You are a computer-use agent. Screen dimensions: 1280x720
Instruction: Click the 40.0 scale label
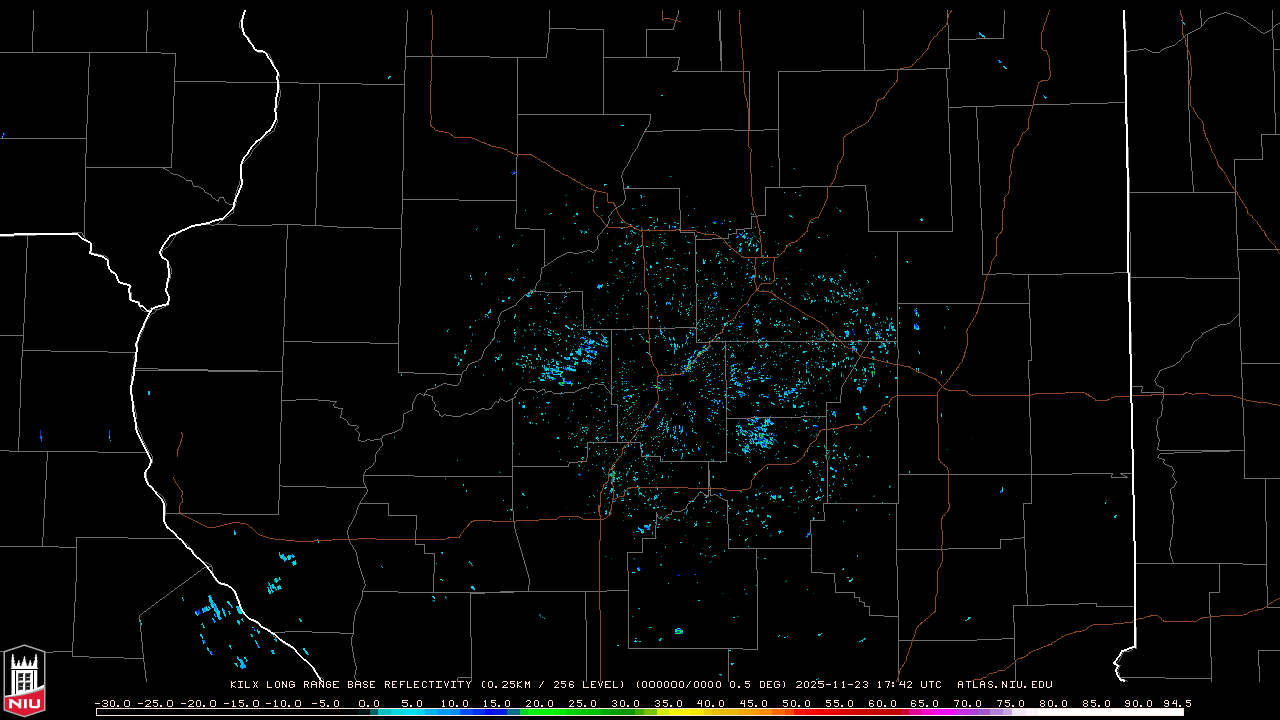tap(712, 703)
